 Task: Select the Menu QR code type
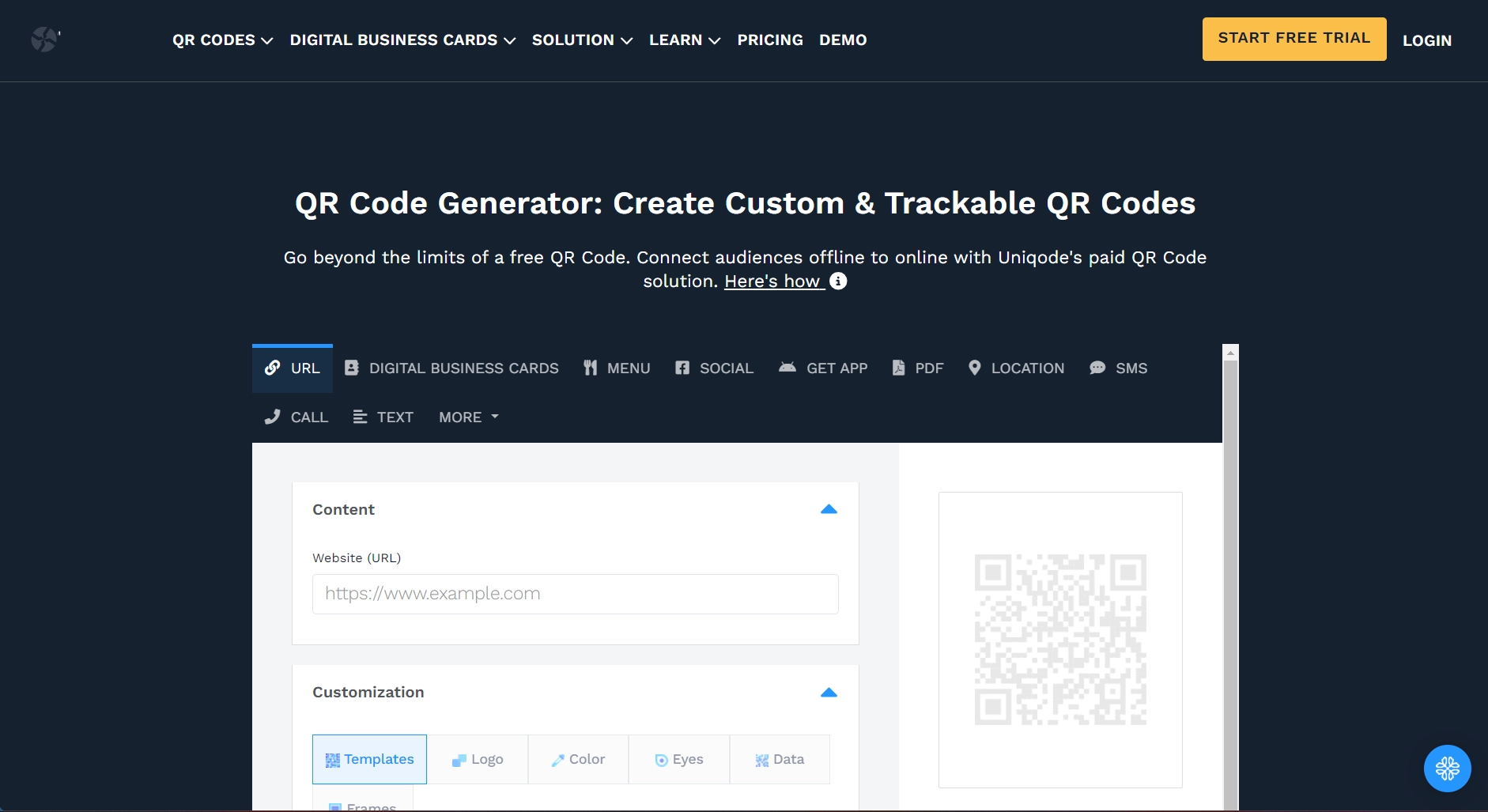click(x=617, y=368)
